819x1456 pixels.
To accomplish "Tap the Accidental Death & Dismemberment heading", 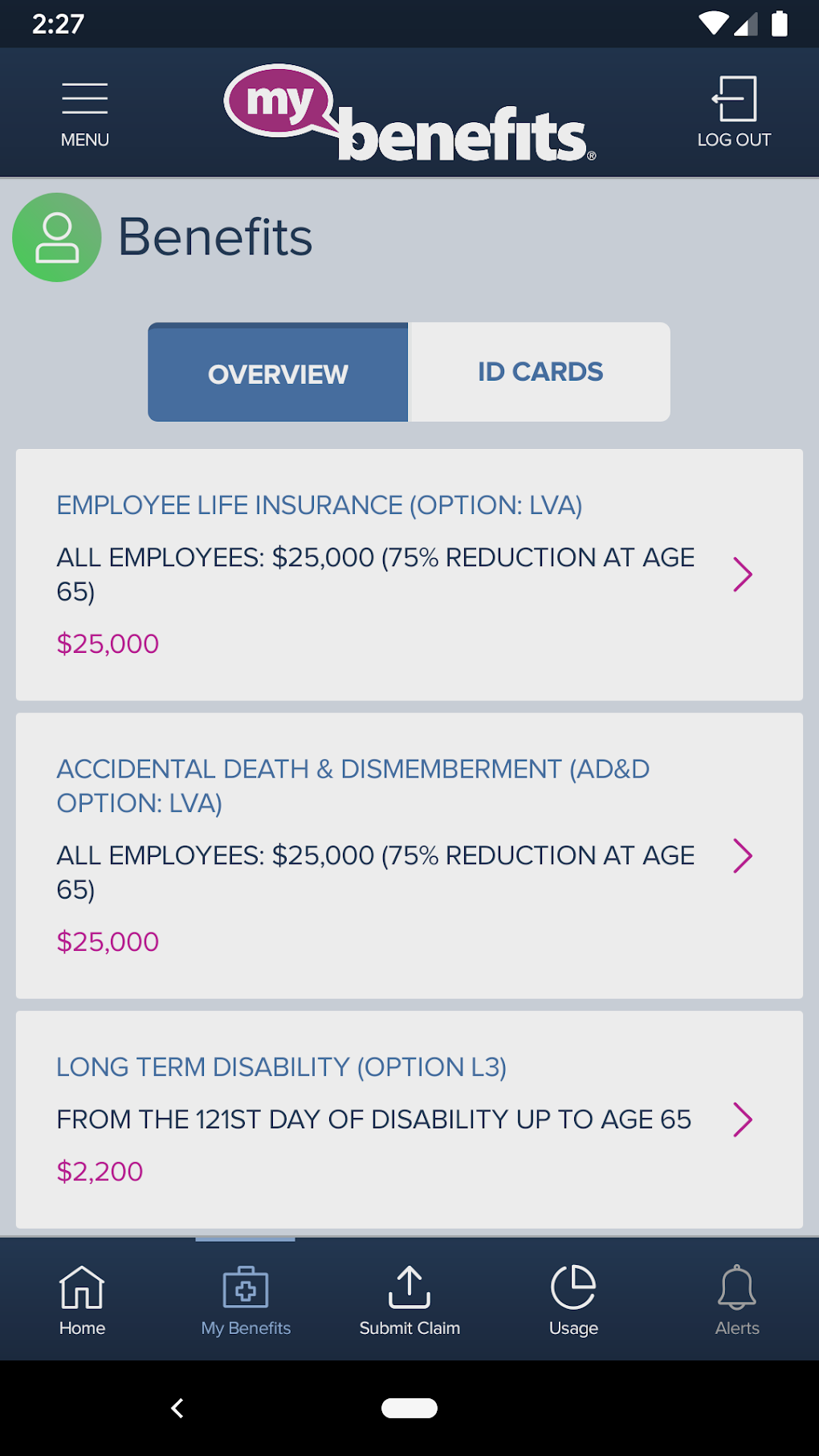I will [352, 785].
